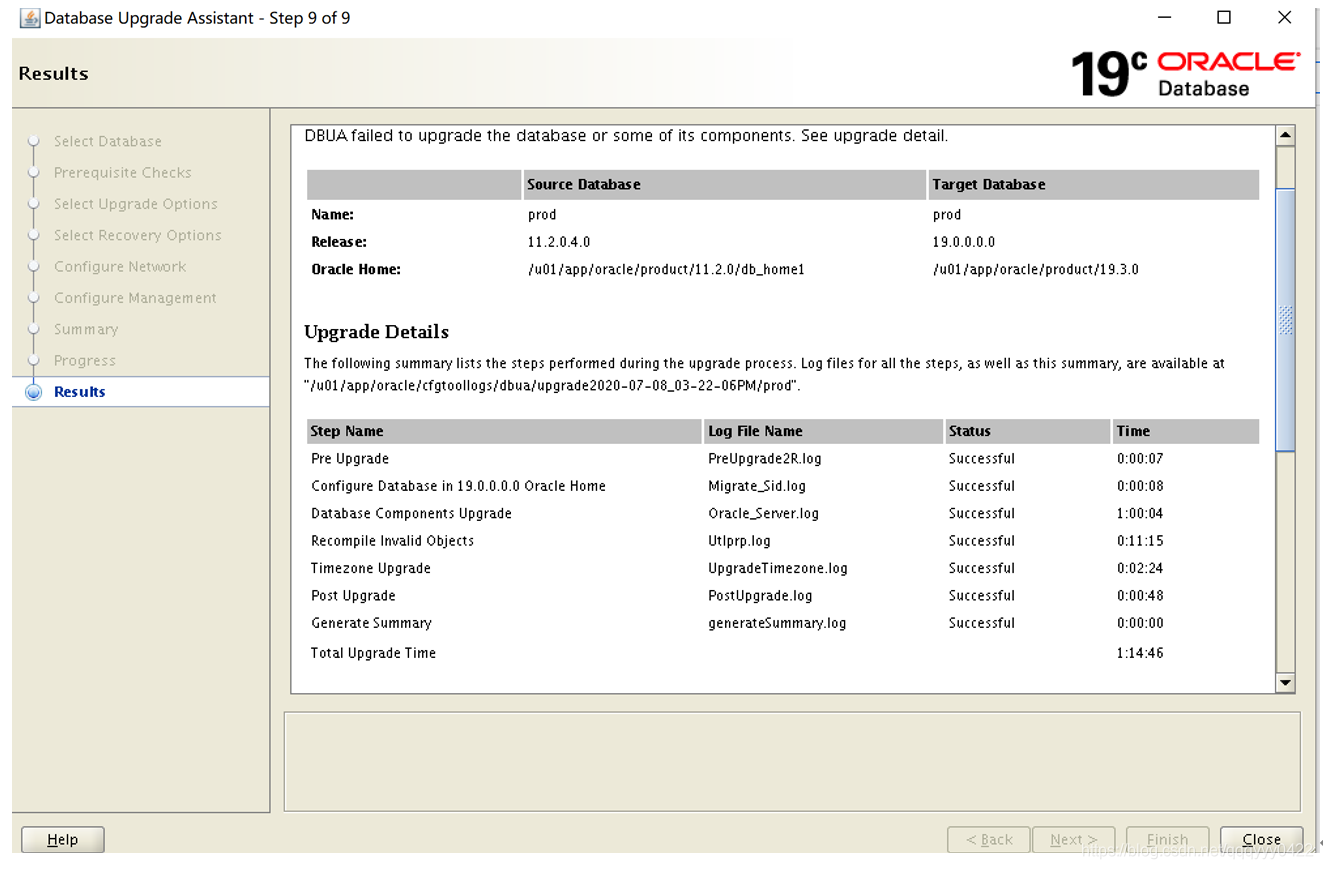Screen dimensions: 1323x869
Task: Click the disabled Finish button
Action: (1167, 840)
